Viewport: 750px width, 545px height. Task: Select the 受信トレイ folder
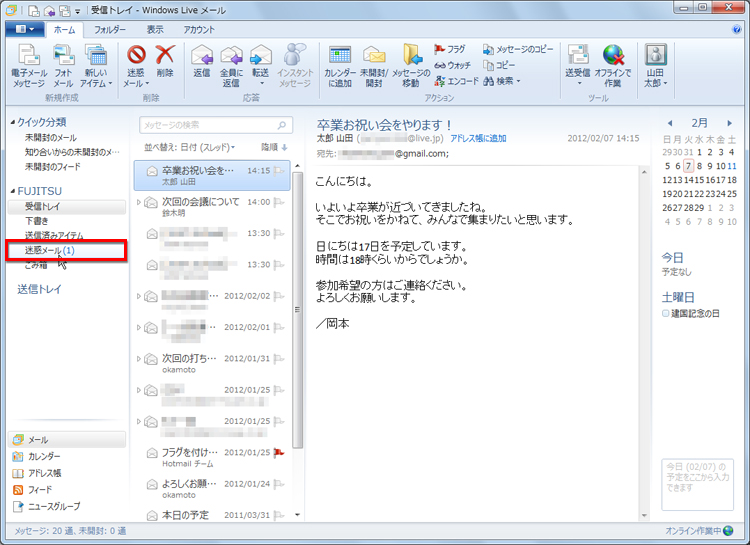tap(67, 207)
